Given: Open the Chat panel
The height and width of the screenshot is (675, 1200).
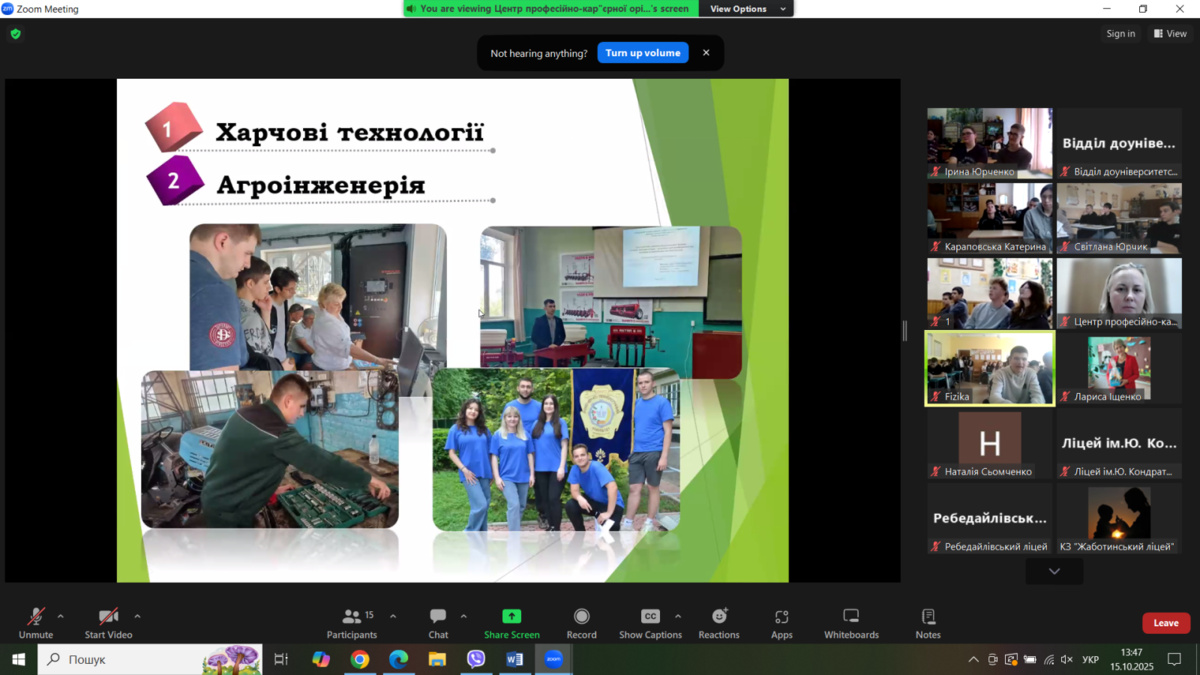Looking at the screenshot, I should coord(438,622).
